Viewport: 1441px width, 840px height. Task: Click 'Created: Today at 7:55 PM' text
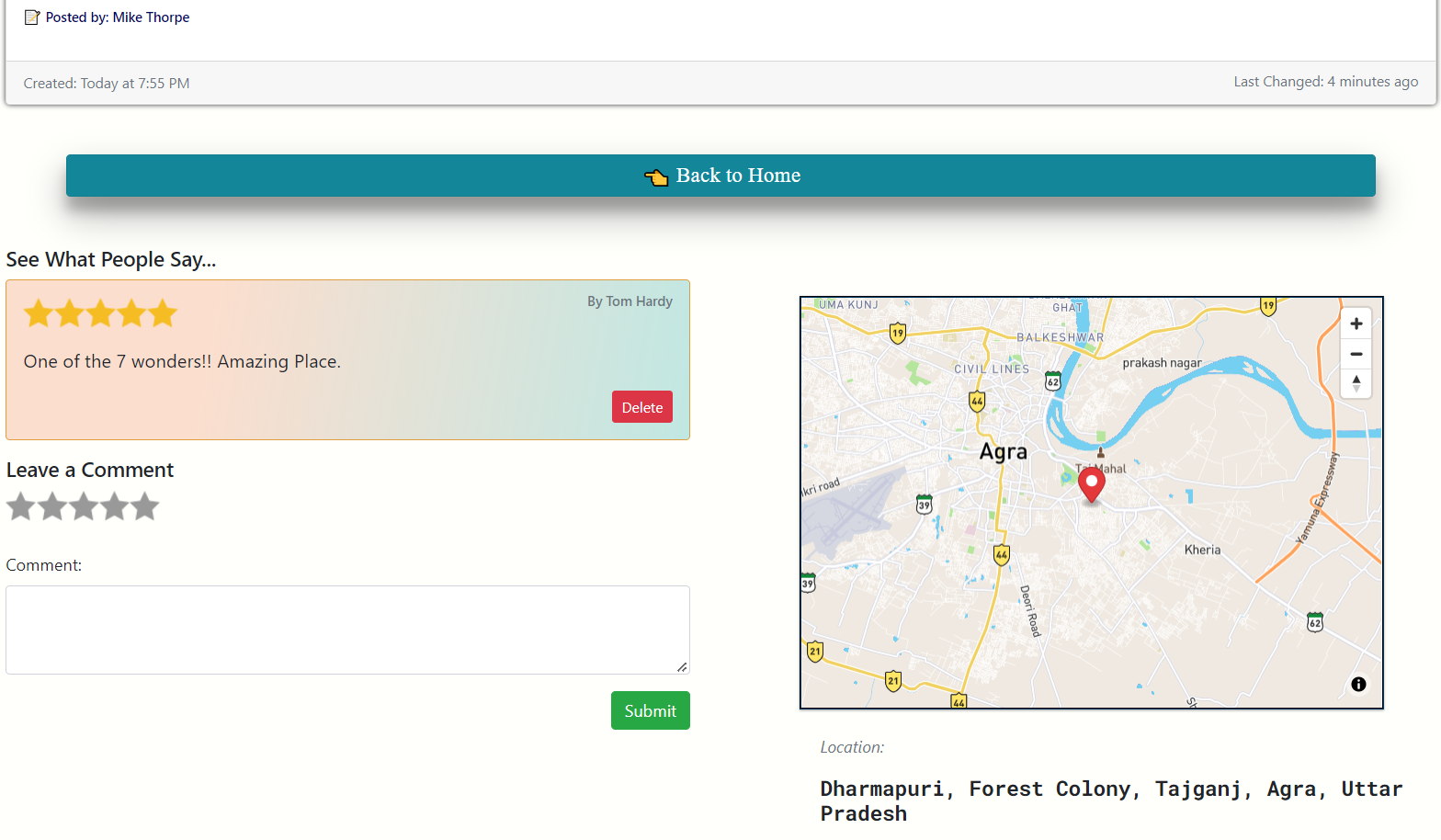[x=107, y=84]
